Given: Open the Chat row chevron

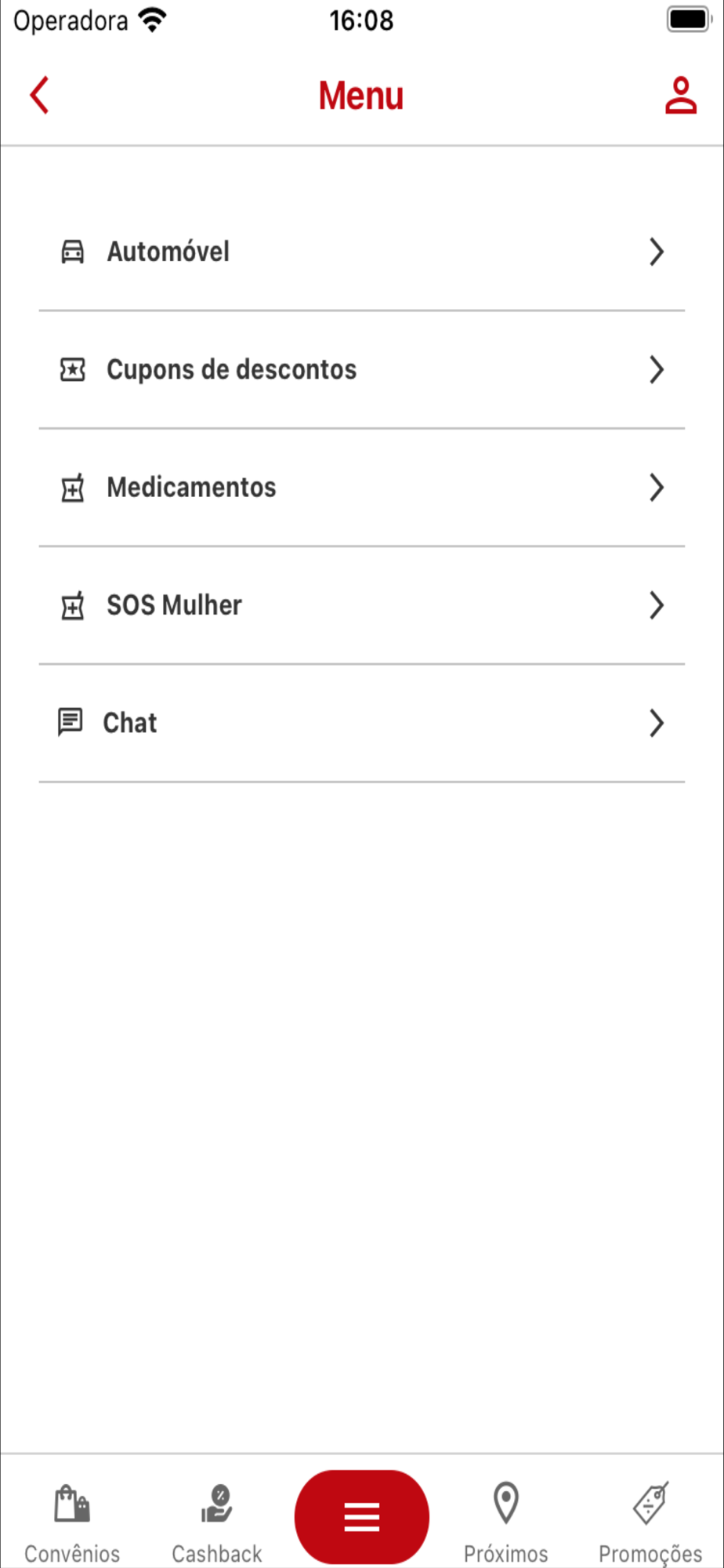Looking at the screenshot, I should (x=657, y=723).
